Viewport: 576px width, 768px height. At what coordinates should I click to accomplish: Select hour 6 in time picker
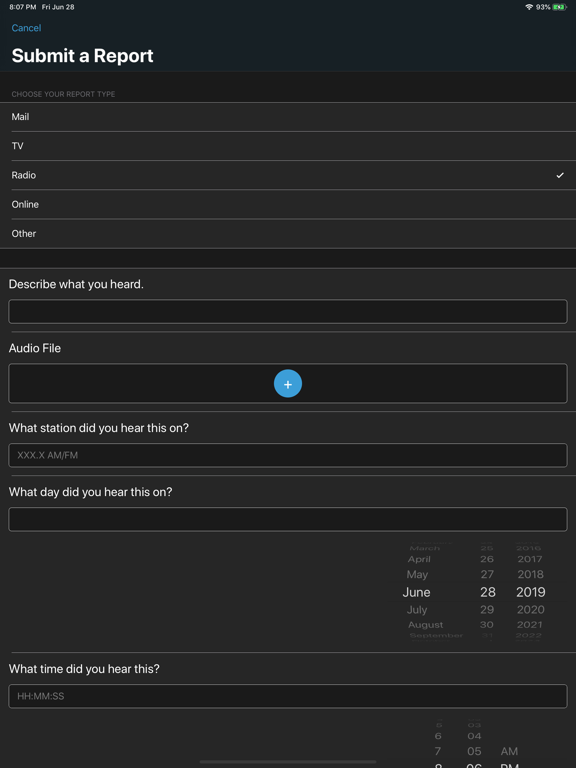click(x=438, y=736)
